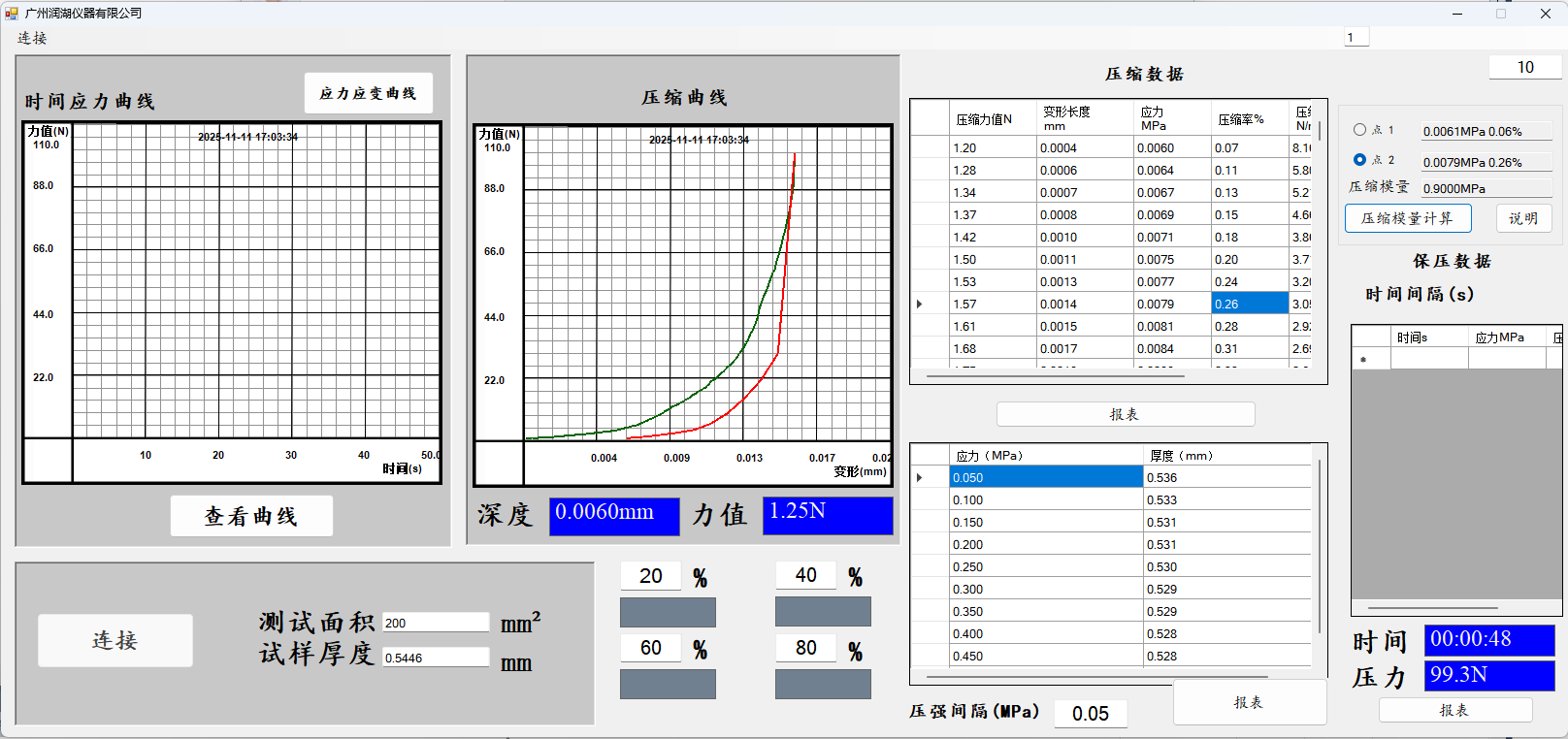
Task: Click the gray bar under 20 %
Action: pyautogui.click(x=668, y=612)
